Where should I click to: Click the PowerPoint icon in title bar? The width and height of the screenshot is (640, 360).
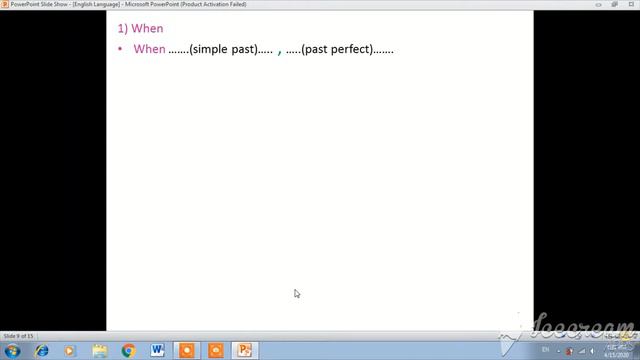point(4,4)
